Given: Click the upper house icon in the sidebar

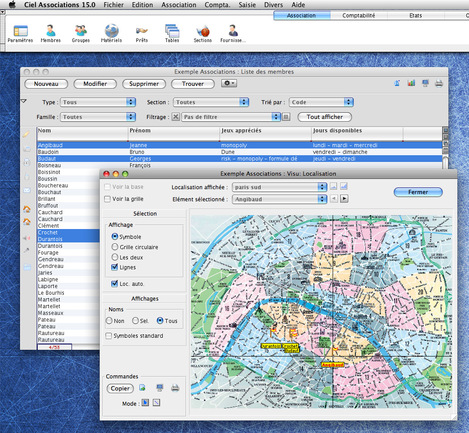Looking at the screenshot, I should coord(27,209).
